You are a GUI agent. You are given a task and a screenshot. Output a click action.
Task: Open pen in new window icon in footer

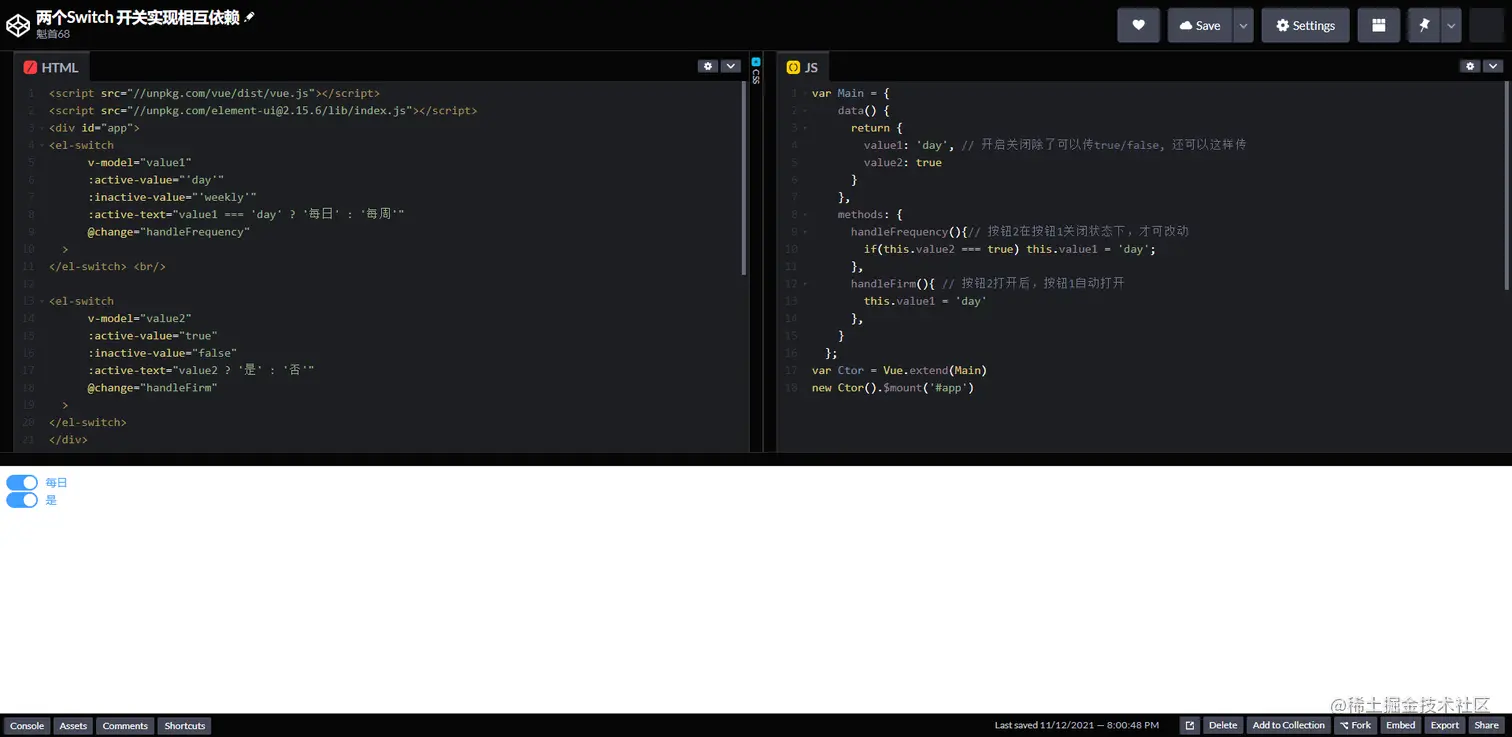click(1190, 725)
